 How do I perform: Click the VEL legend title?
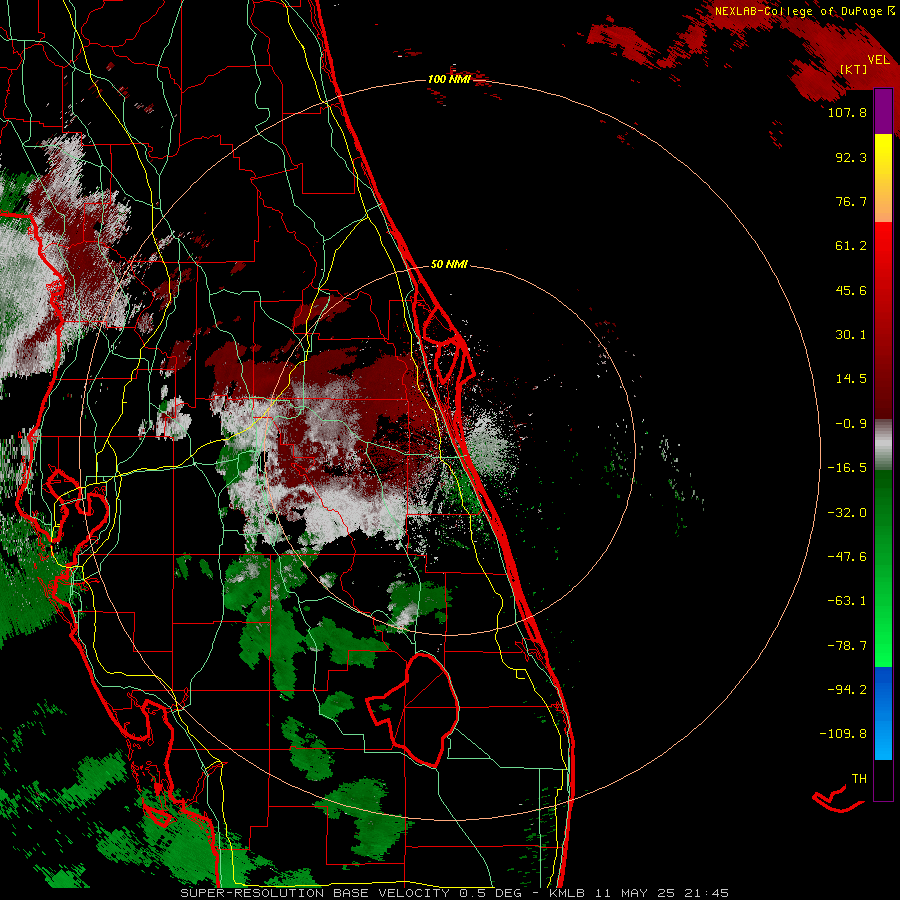(x=878, y=60)
